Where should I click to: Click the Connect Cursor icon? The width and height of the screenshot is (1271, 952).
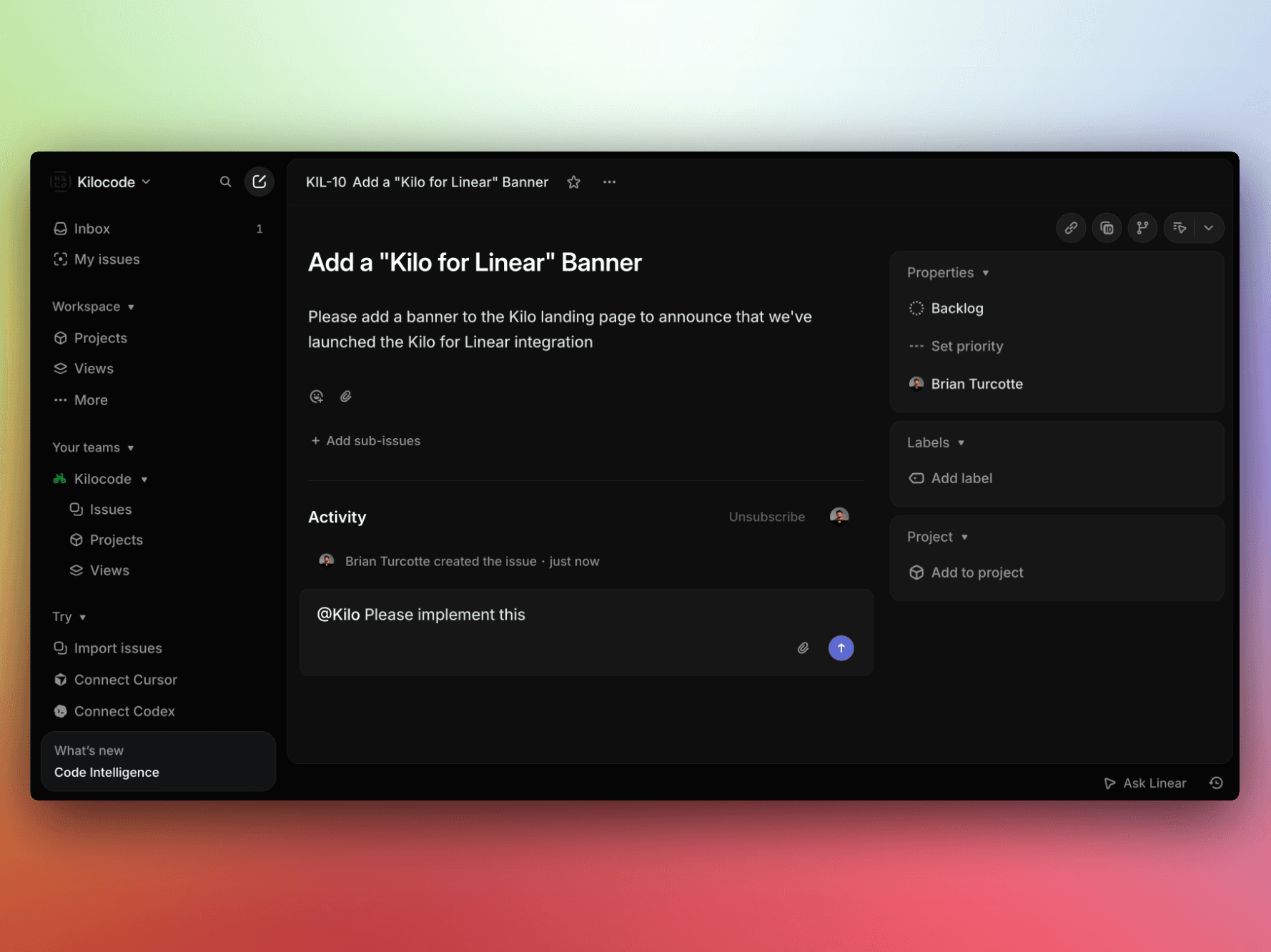pos(61,680)
